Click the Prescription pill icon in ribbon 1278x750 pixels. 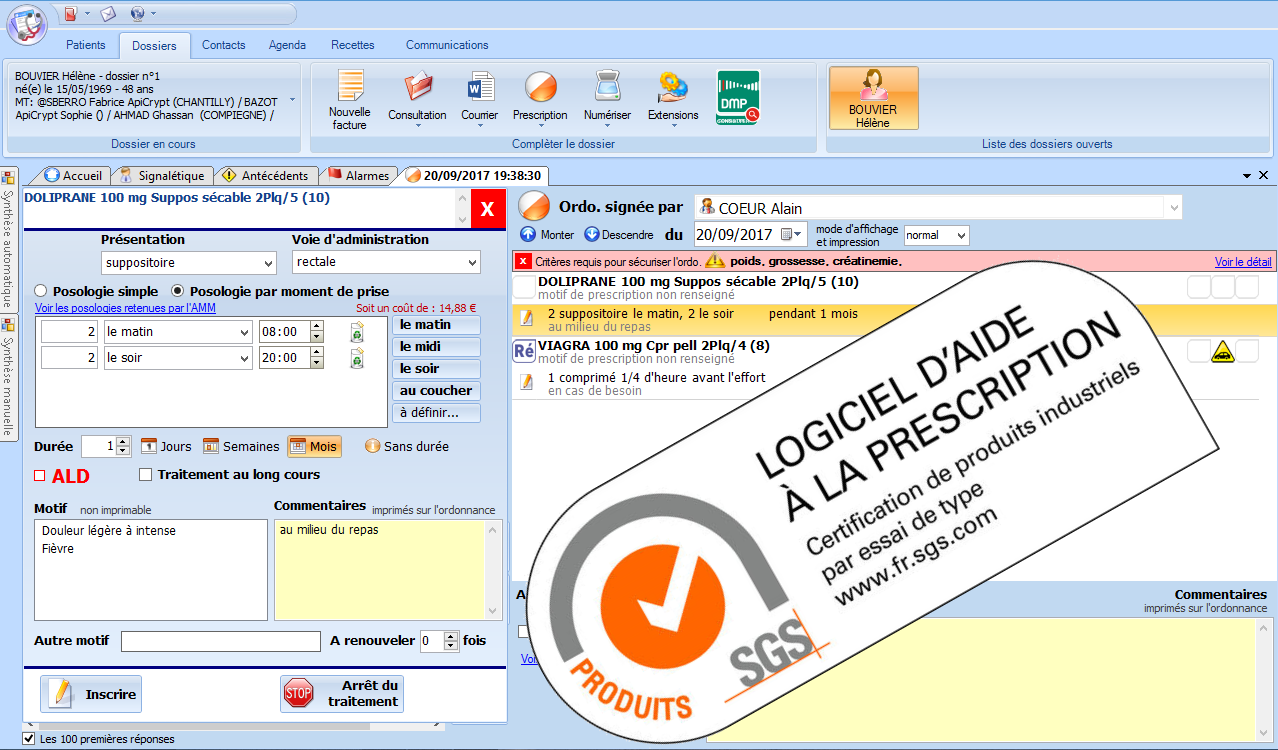point(540,88)
